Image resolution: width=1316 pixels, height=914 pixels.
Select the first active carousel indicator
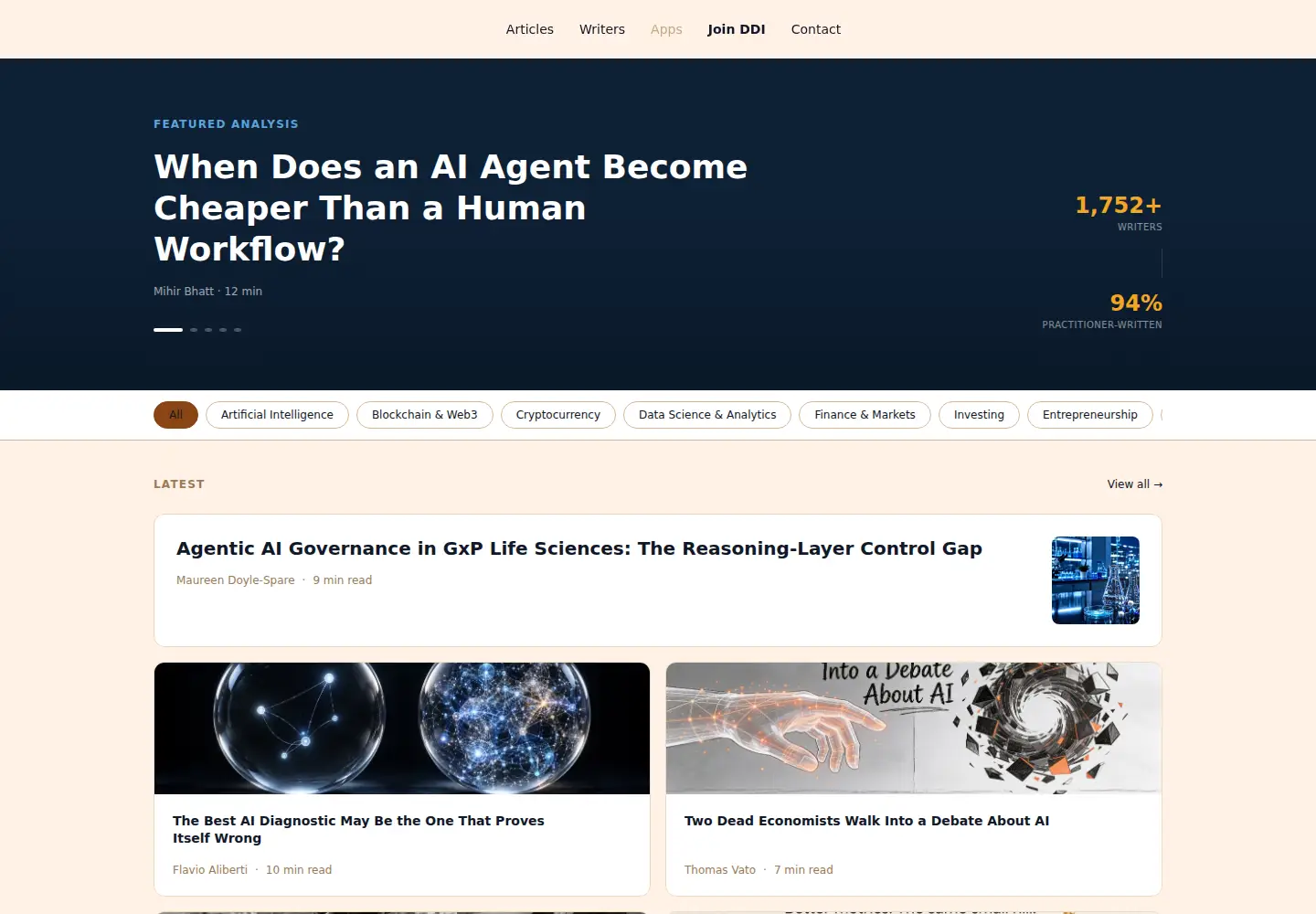pyautogui.click(x=168, y=330)
